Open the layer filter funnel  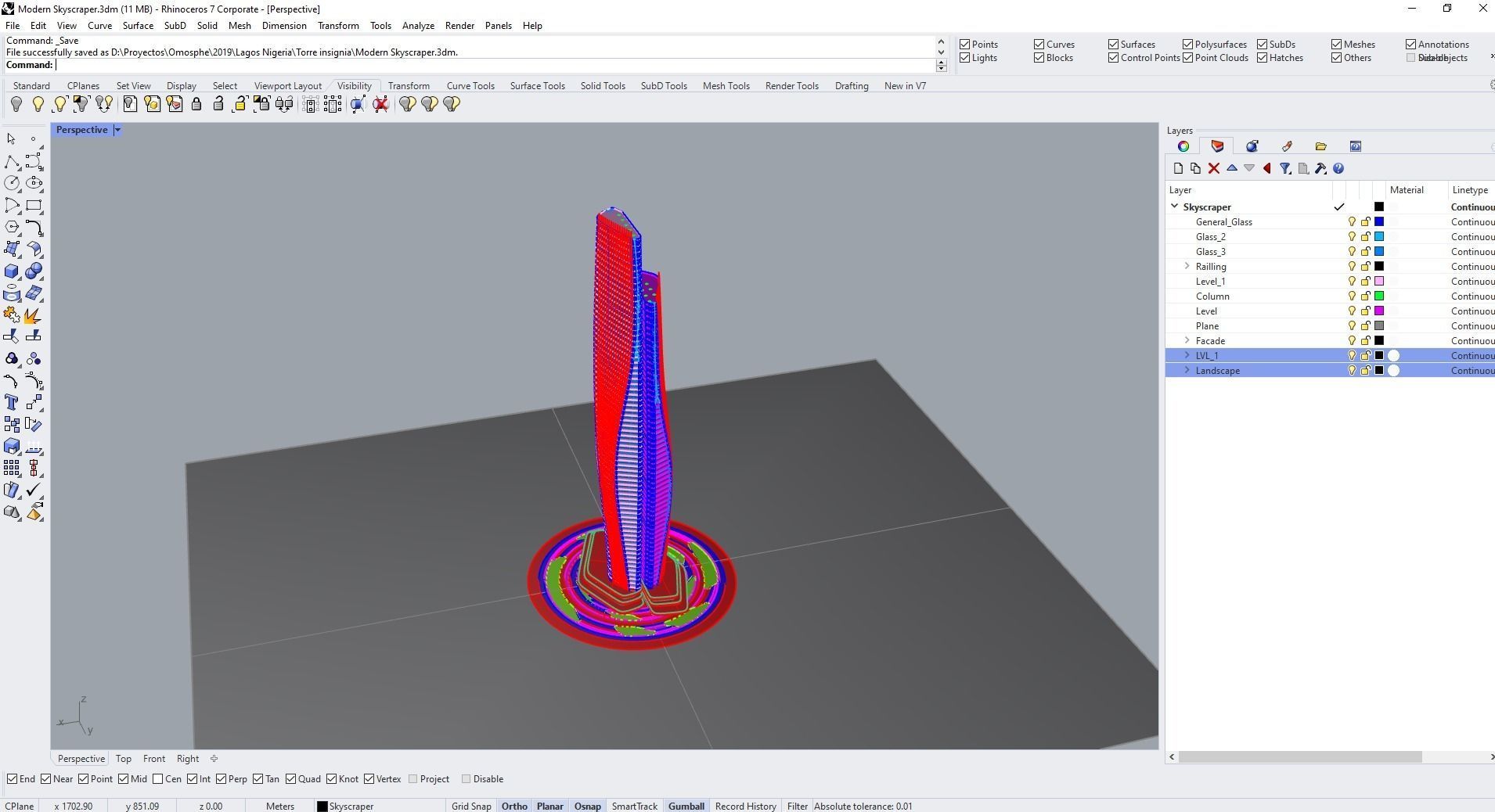click(1285, 168)
